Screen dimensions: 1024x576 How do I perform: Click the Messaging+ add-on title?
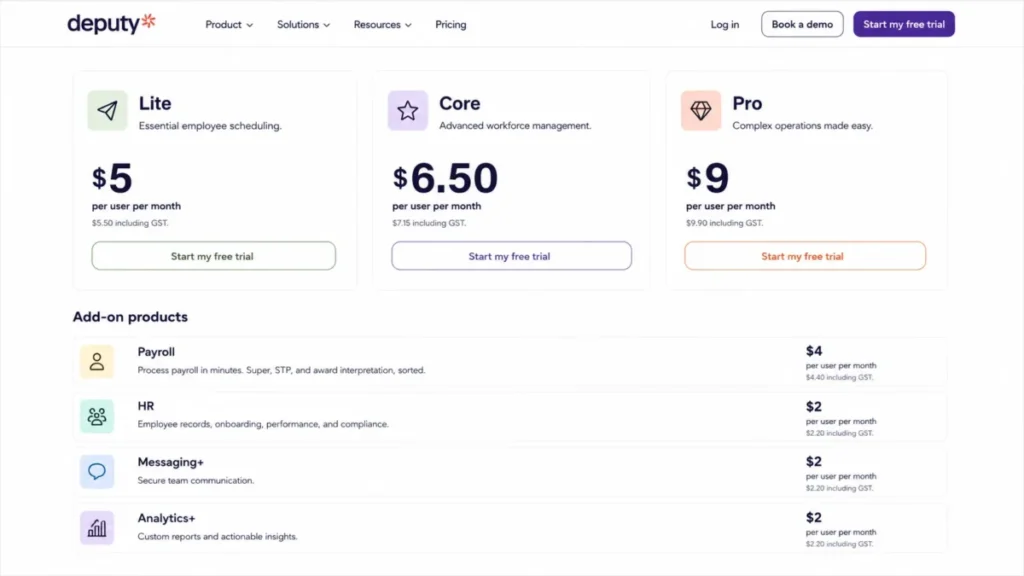(x=170, y=462)
